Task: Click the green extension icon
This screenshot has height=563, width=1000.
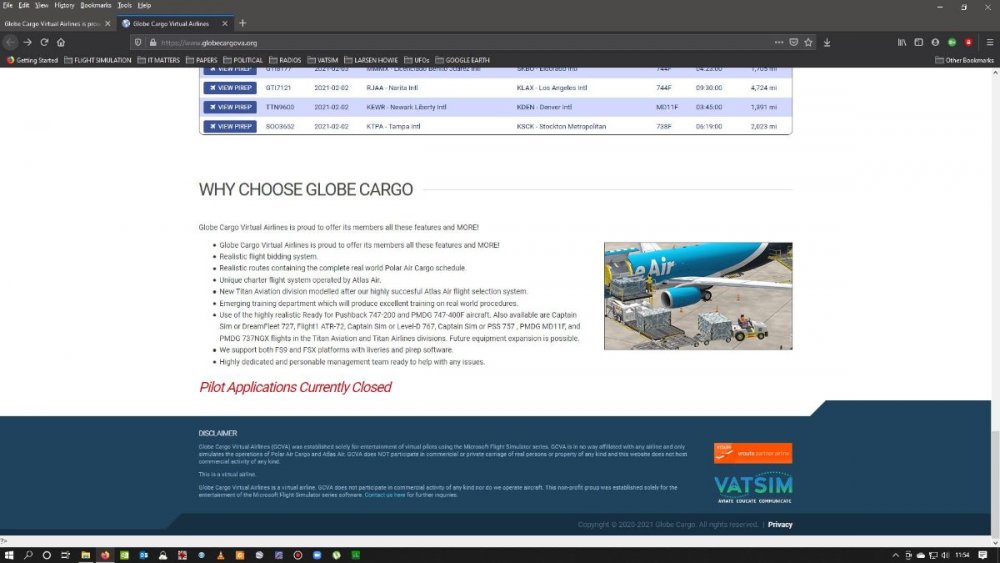Action: tap(952, 42)
